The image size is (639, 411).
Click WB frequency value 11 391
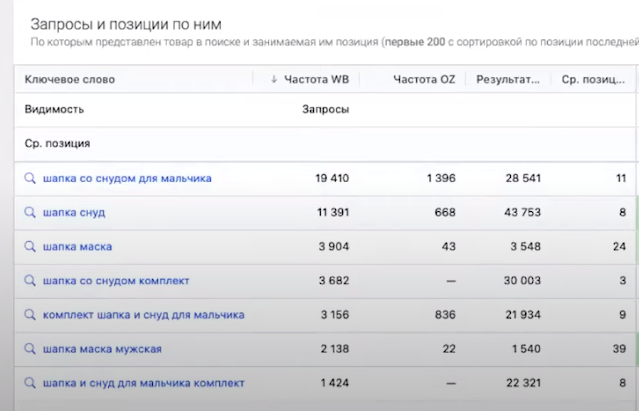pyautogui.click(x=333, y=212)
